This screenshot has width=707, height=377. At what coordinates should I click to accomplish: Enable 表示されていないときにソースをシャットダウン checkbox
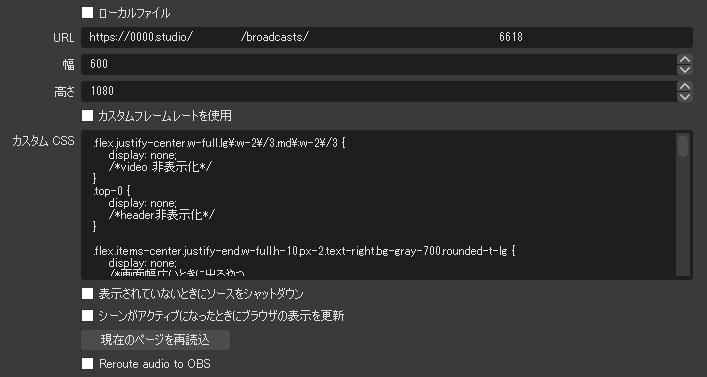point(87,294)
